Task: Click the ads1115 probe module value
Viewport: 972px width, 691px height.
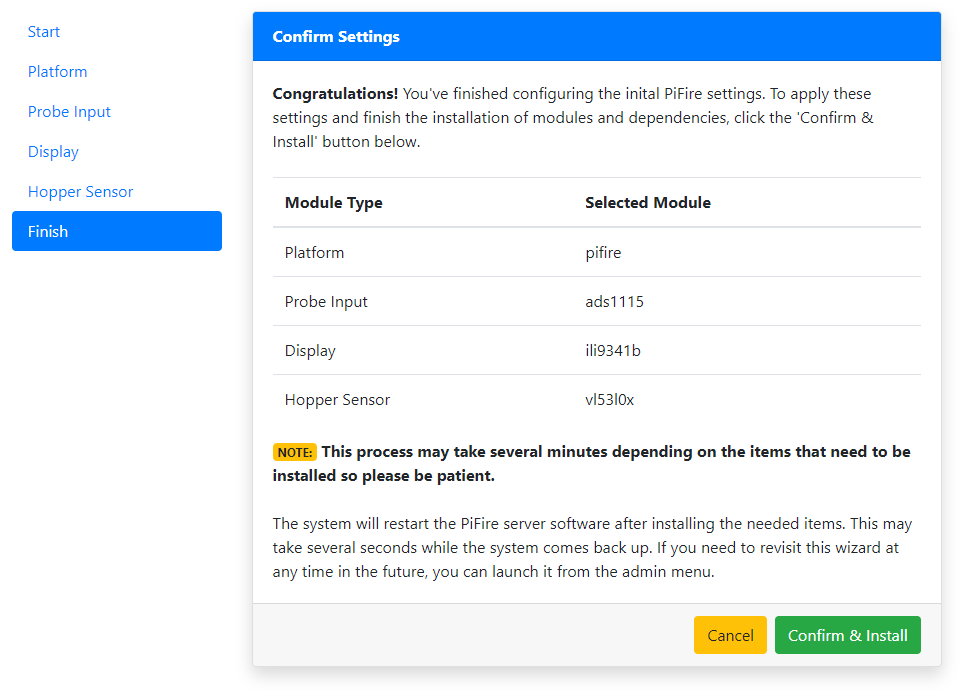Action: pos(614,302)
